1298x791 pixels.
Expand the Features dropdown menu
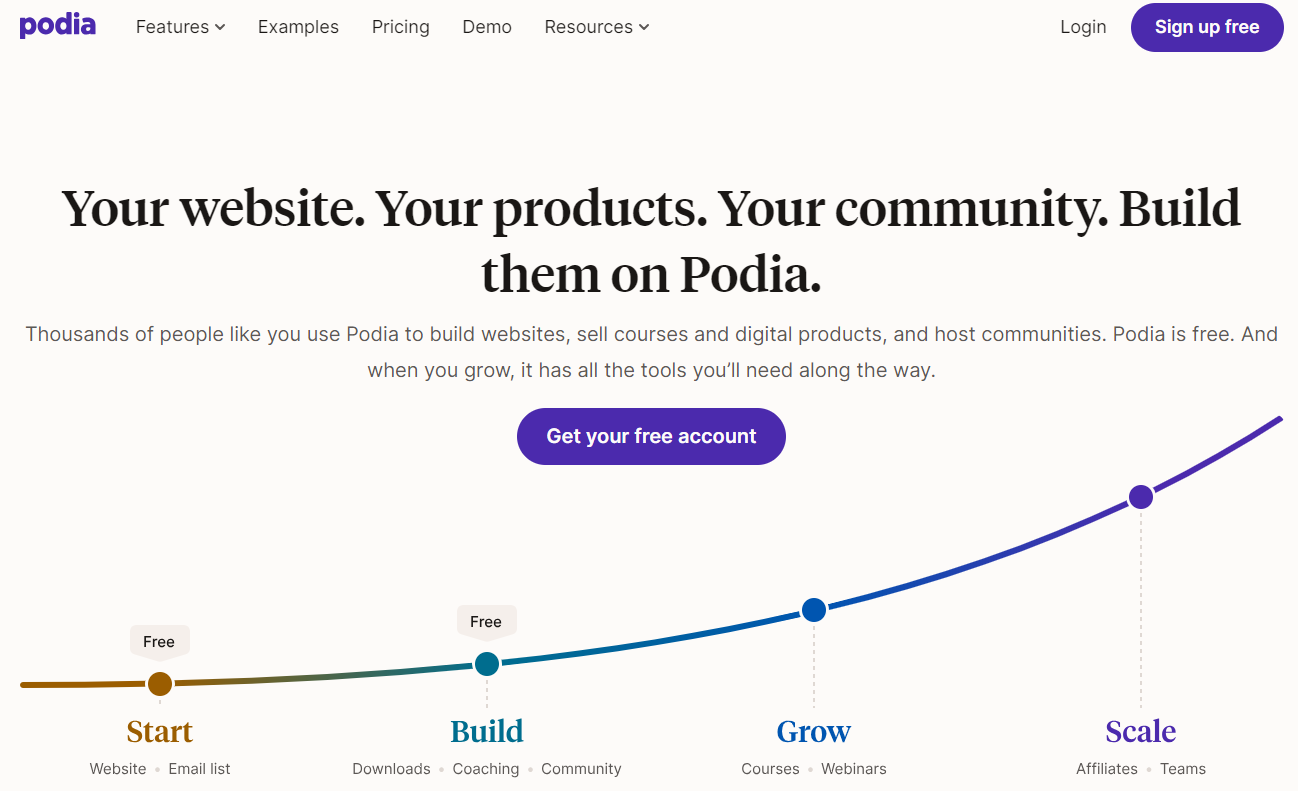coord(180,27)
